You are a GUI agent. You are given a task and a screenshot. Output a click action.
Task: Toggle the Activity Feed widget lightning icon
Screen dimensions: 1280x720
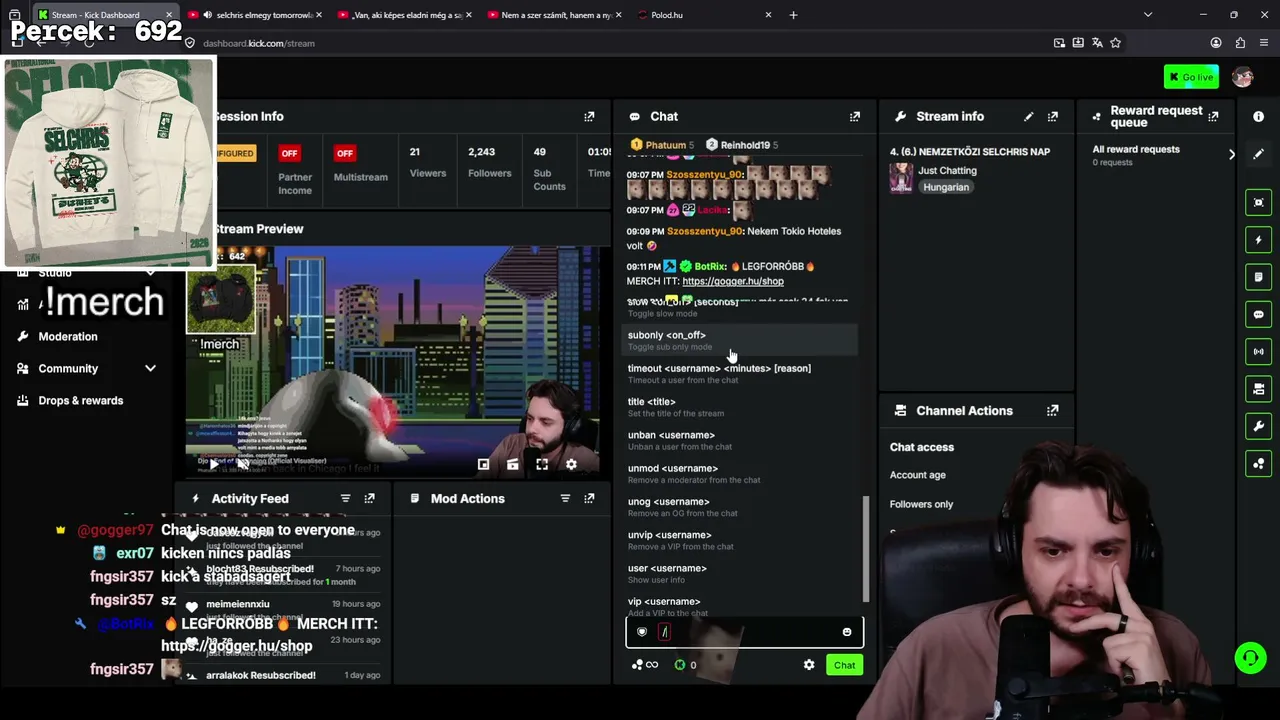1259,240
